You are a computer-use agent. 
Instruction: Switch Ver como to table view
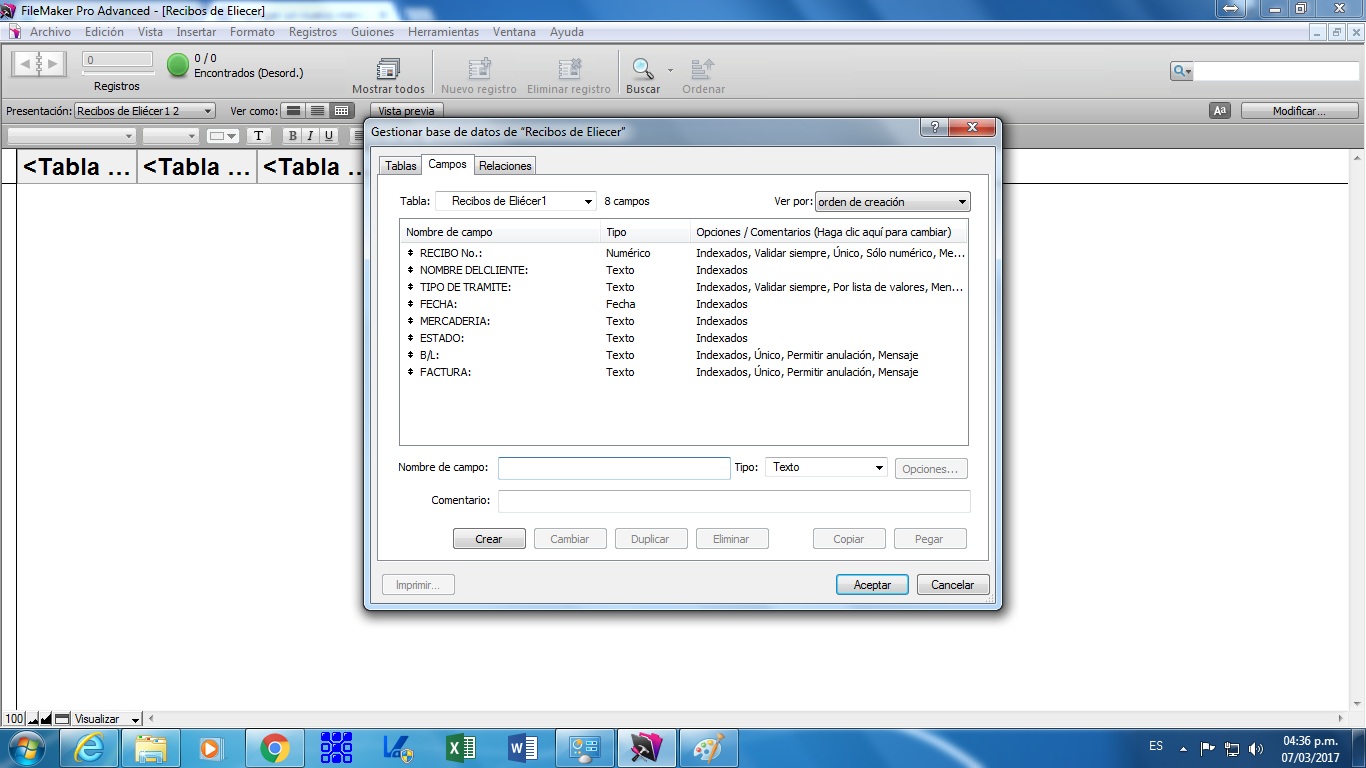(x=341, y=111)
